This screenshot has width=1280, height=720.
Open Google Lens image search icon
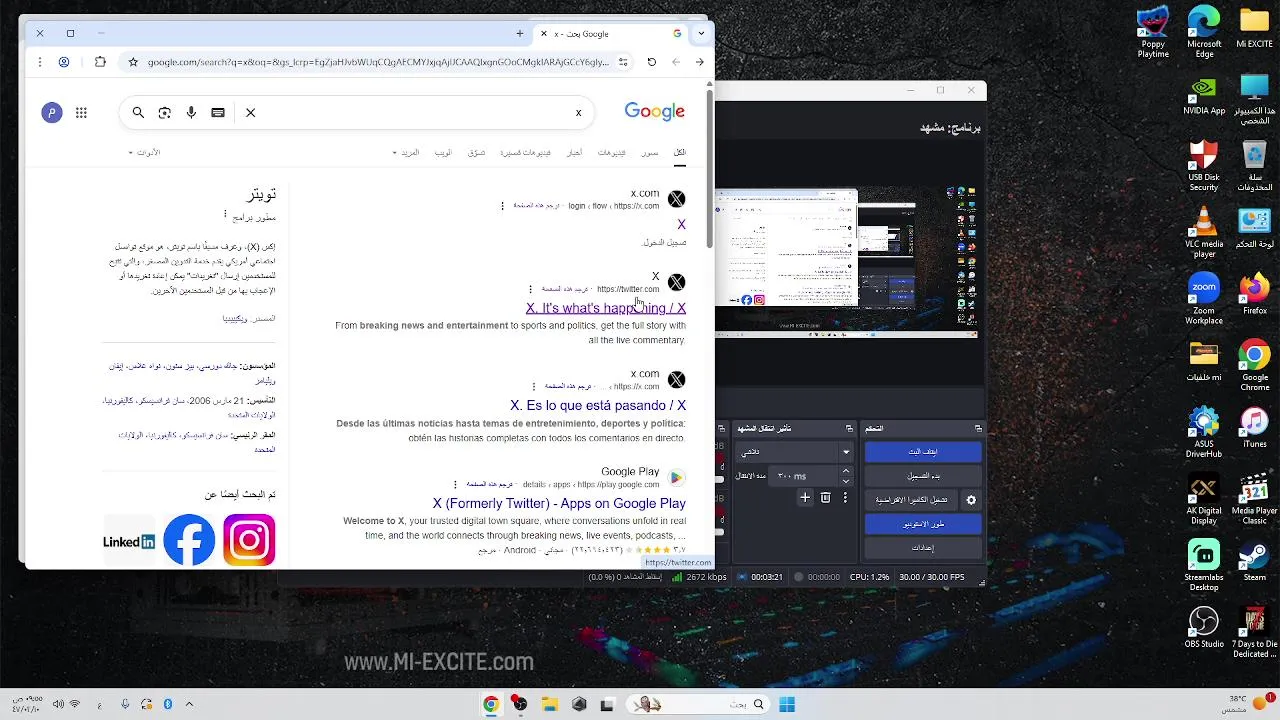pos(165,113)
